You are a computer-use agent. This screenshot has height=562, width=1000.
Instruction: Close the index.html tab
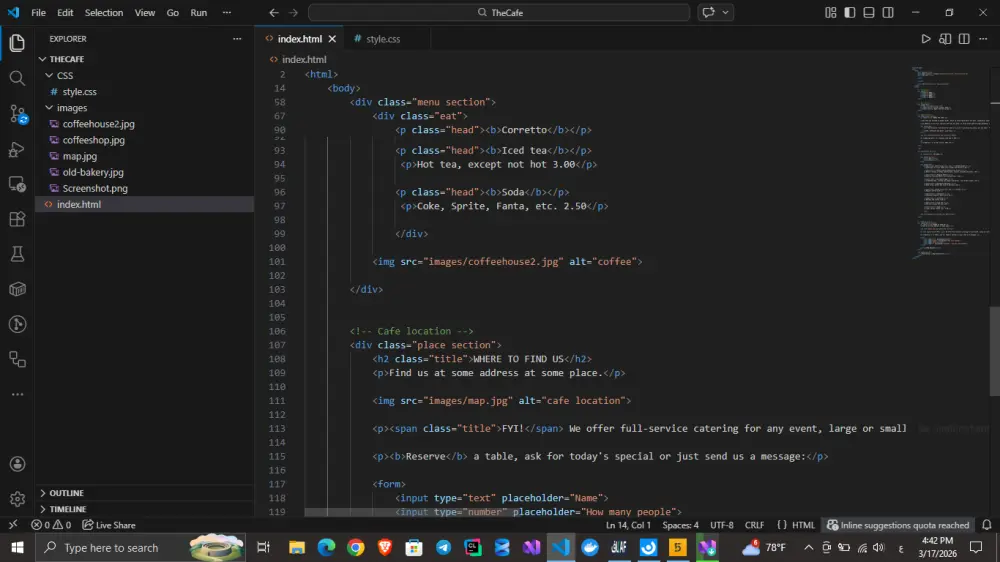point(332,39)
